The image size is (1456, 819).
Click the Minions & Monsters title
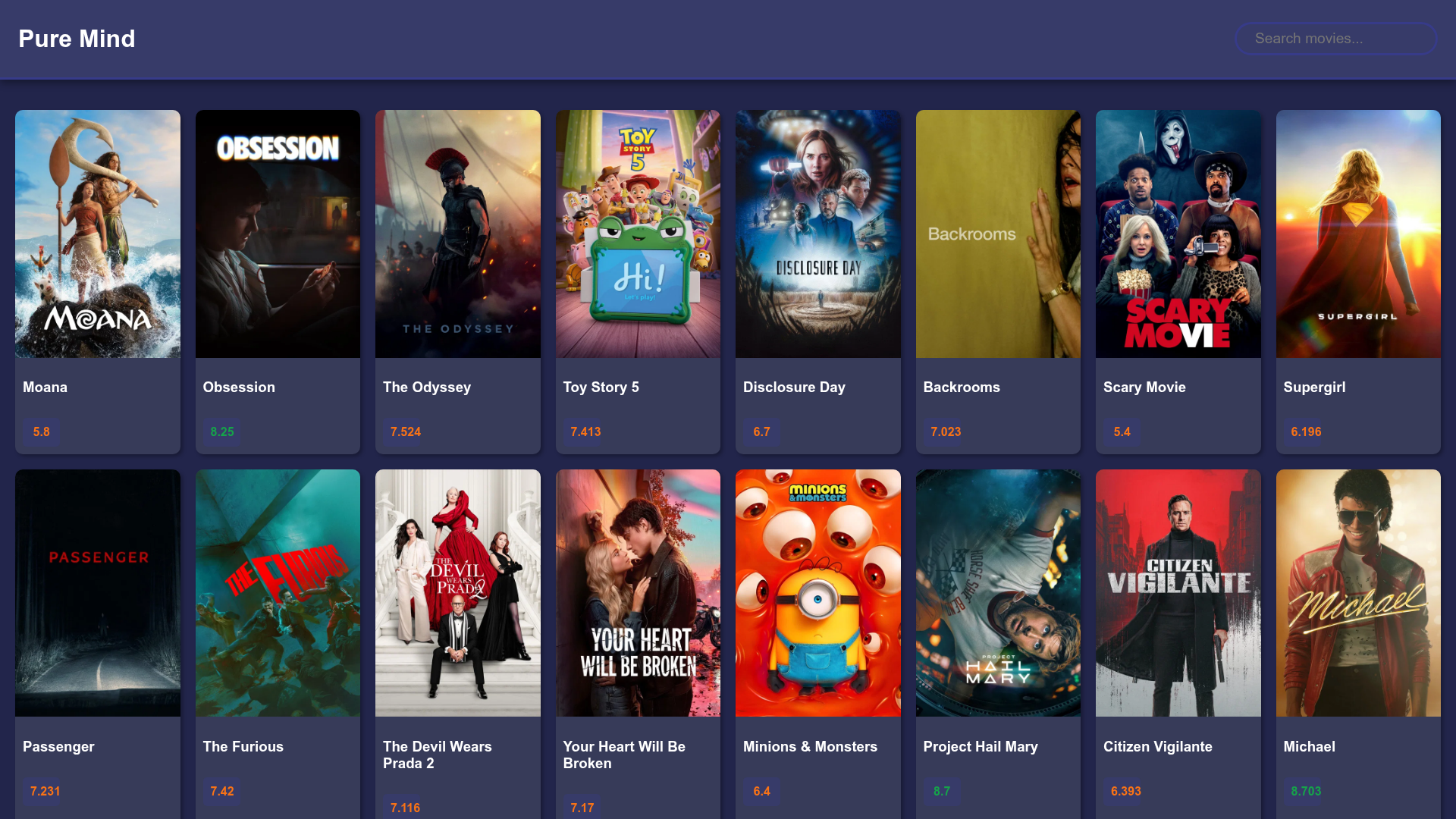point(810,746)
